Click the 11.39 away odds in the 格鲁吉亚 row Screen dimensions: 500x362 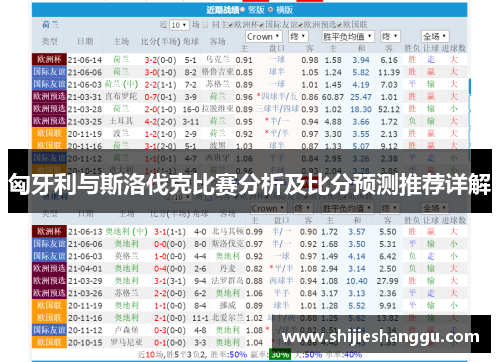[389, 72]
